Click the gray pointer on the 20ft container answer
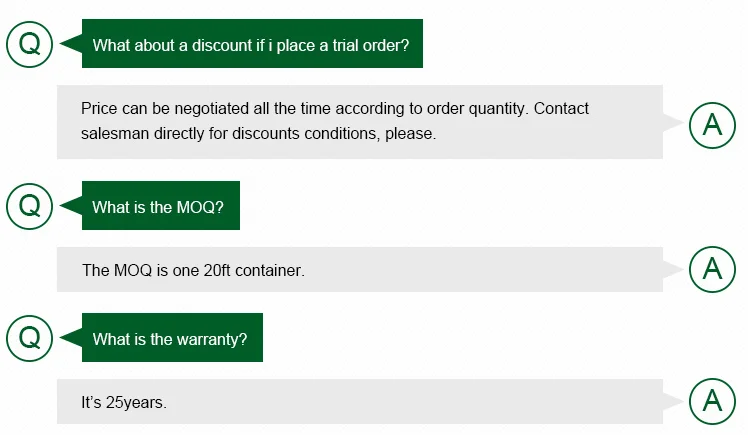Screen dimensions: 748x435 point(672,268)
